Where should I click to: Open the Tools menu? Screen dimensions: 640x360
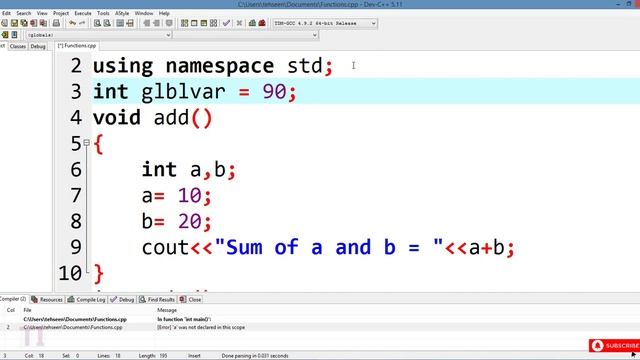[103, 13]
